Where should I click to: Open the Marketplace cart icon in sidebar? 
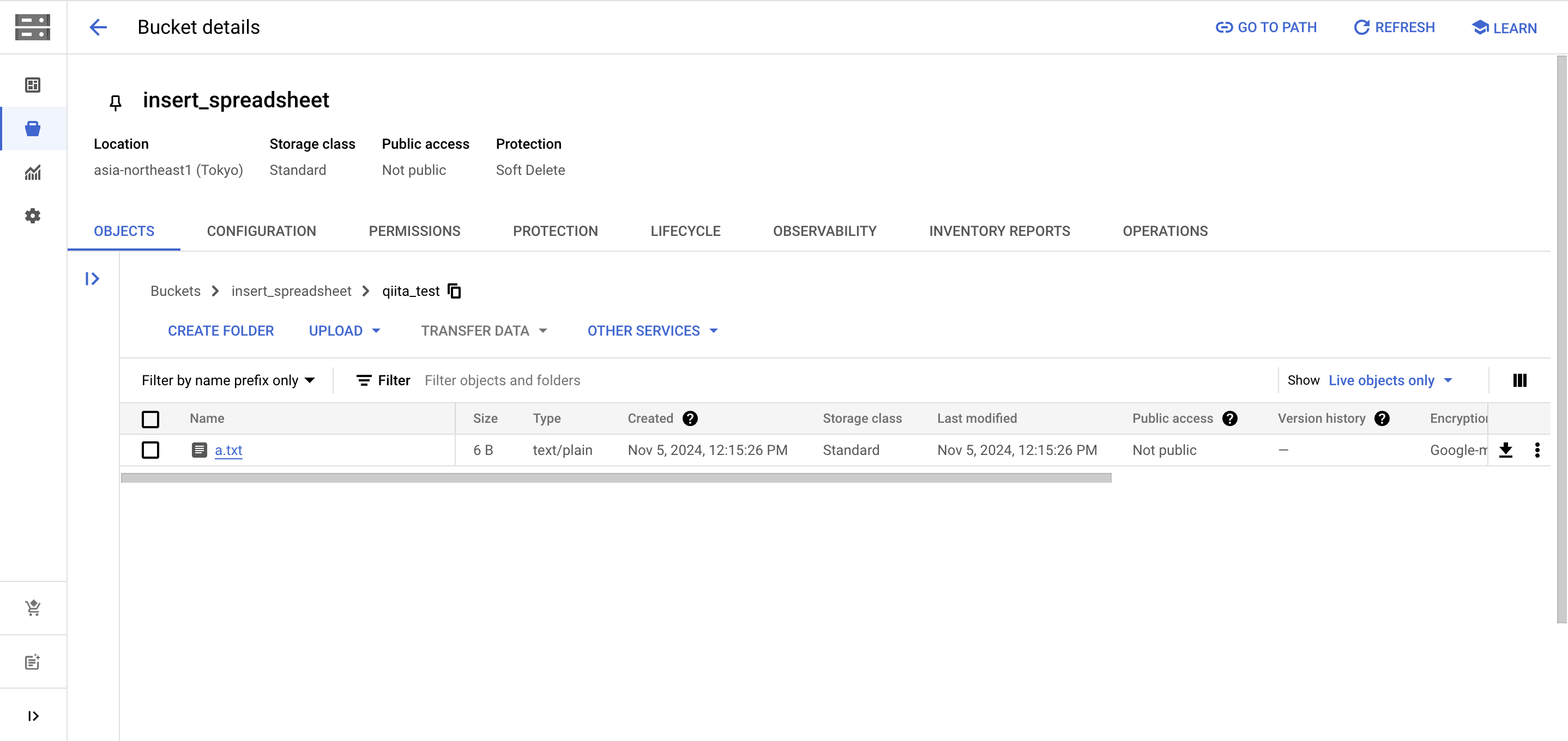tap(33, 608)
